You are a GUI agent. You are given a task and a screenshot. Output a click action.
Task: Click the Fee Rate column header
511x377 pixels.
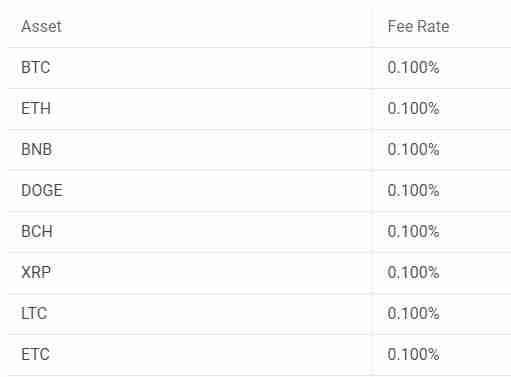coord(418,26)
